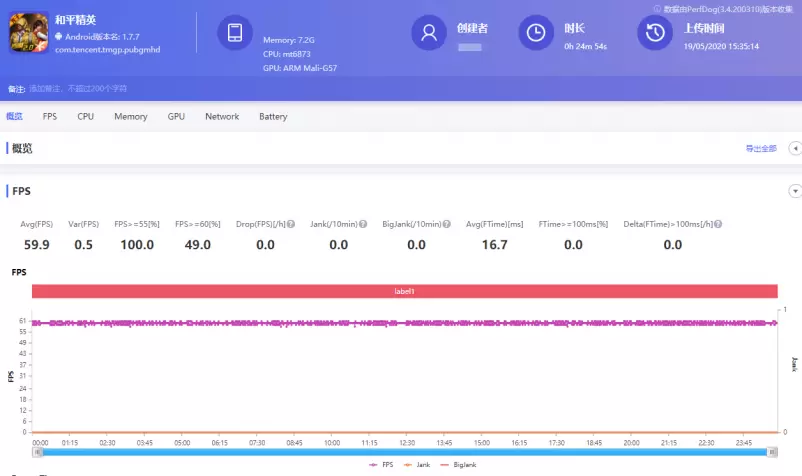The width and height of the screenshot is (802, 476).
Task: Switch to the CPU tab
Action: pos(86,116)
